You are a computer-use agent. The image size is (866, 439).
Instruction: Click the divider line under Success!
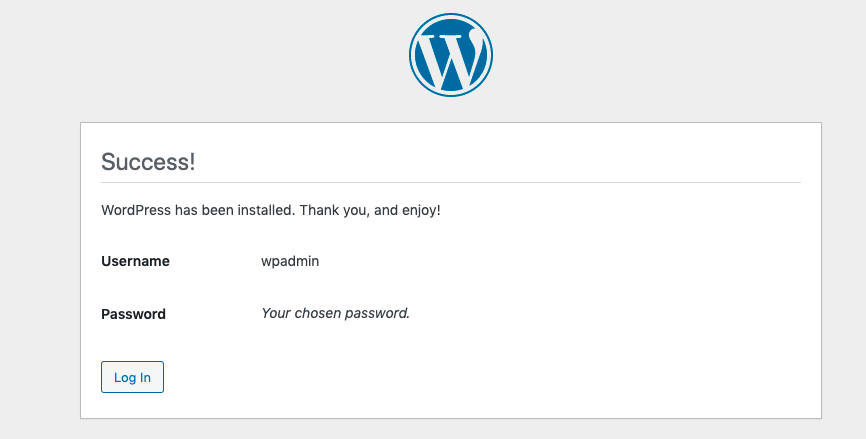(x=451, y=182)
